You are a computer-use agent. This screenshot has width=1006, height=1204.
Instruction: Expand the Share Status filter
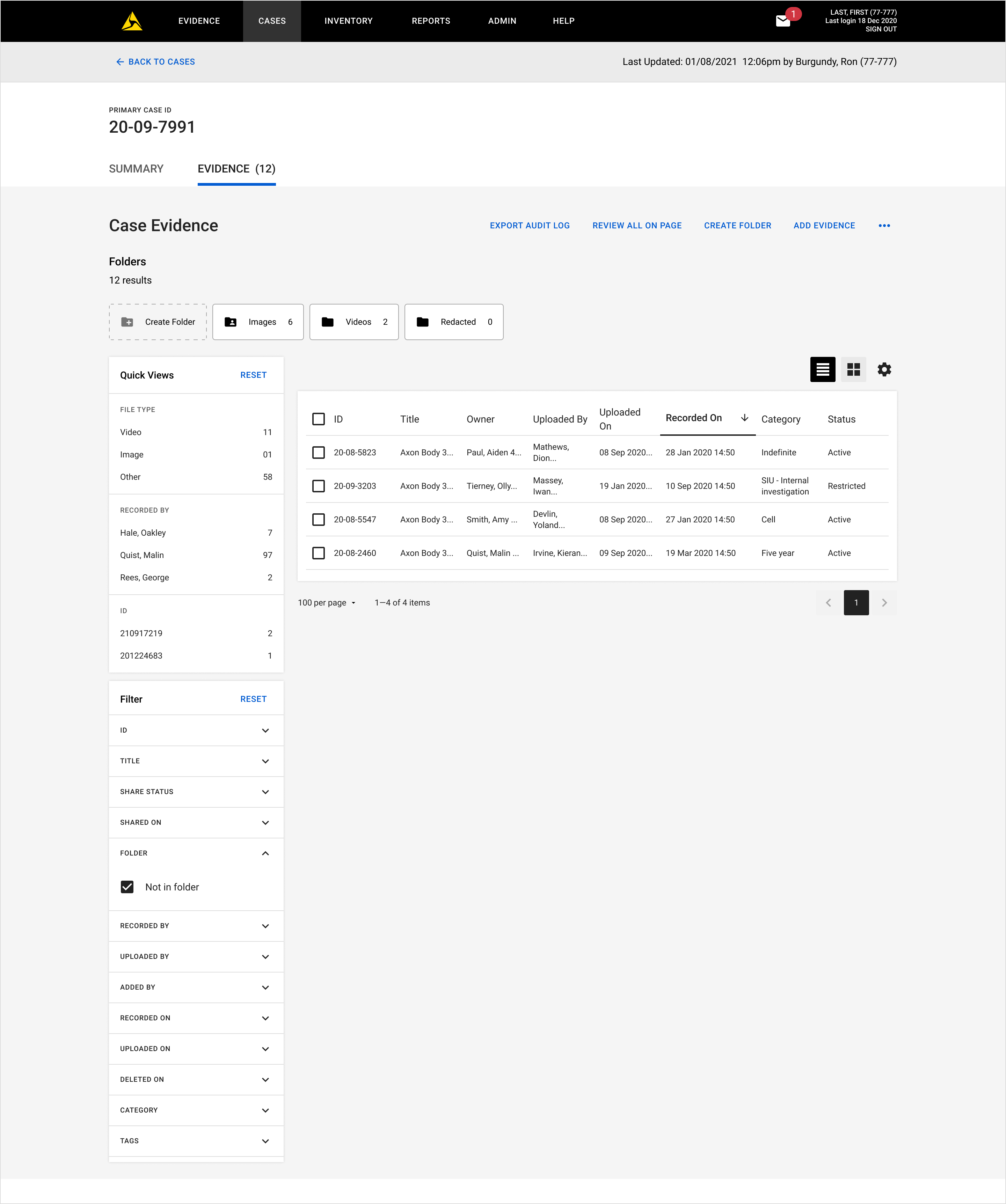[196, 792]
